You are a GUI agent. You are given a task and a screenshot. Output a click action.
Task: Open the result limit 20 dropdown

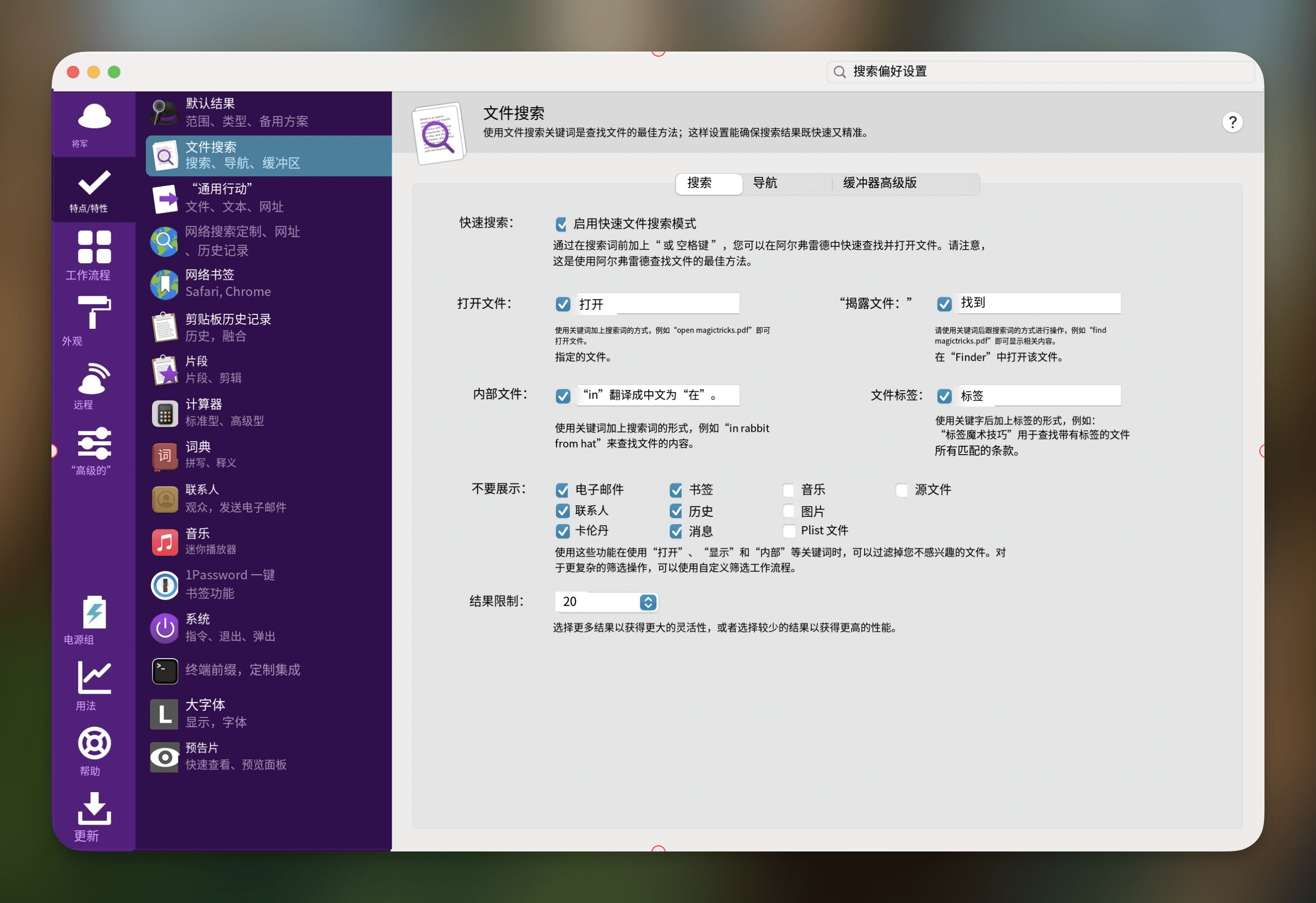tap(648, 602)
